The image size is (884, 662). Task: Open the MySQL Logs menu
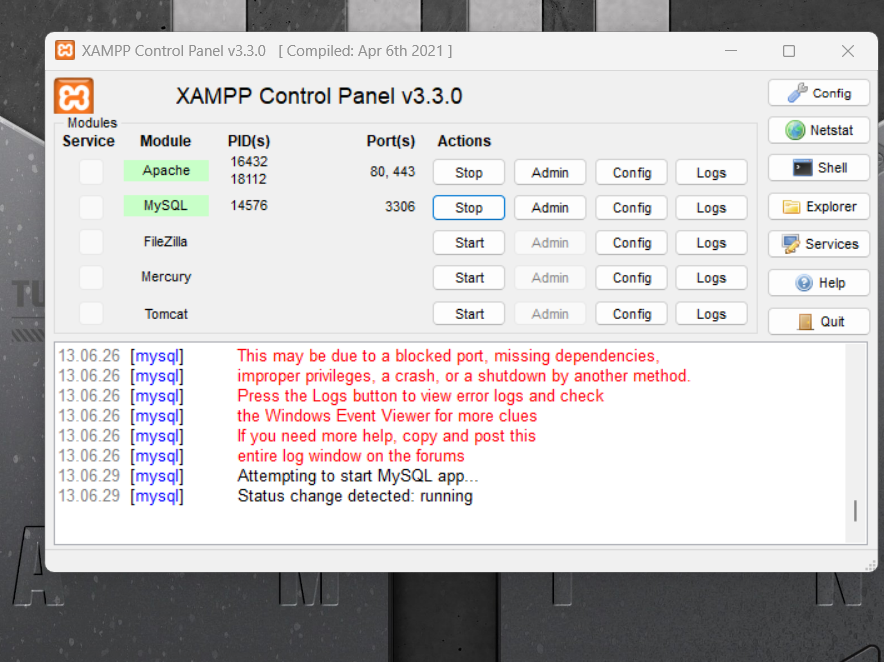pos(711,208)
